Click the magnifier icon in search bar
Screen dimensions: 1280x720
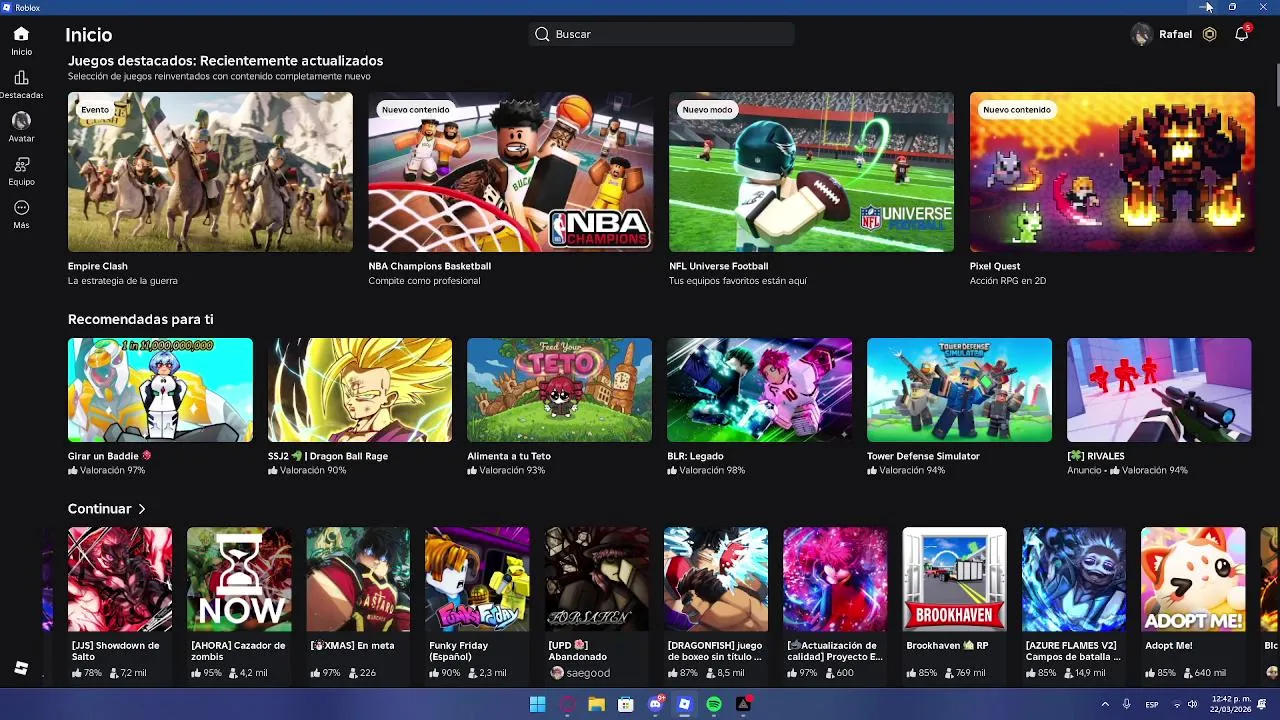pyautogui.click(x=542, y=34)
